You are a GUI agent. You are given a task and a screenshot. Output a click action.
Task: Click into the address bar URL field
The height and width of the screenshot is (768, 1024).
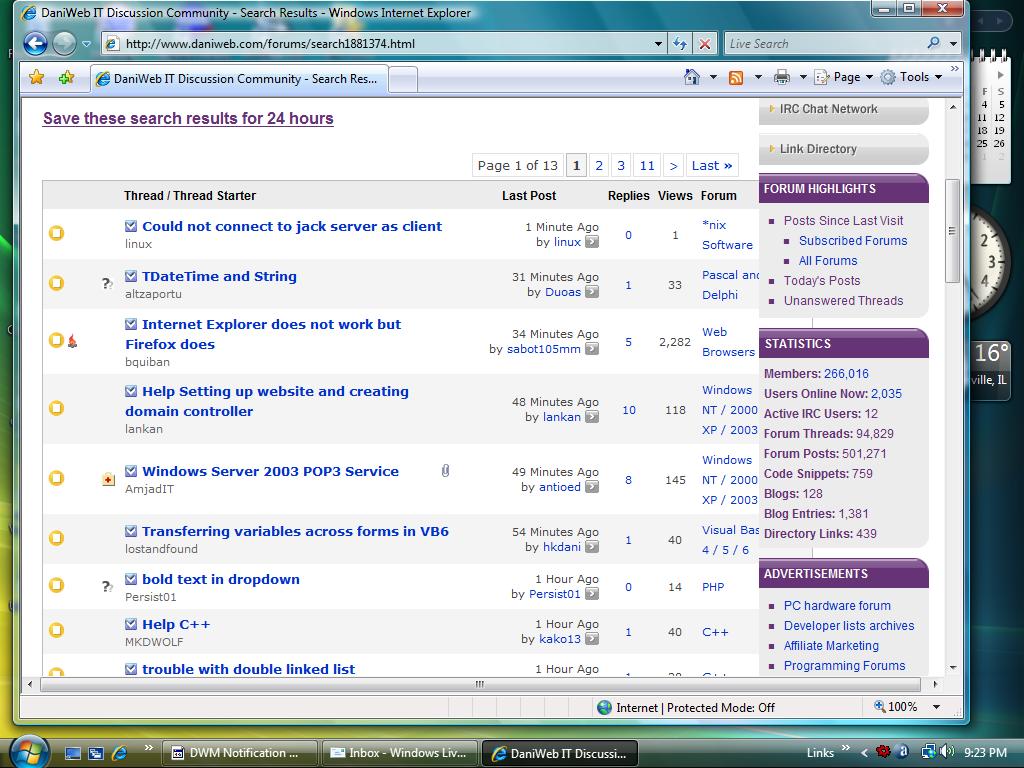(385, 44)
